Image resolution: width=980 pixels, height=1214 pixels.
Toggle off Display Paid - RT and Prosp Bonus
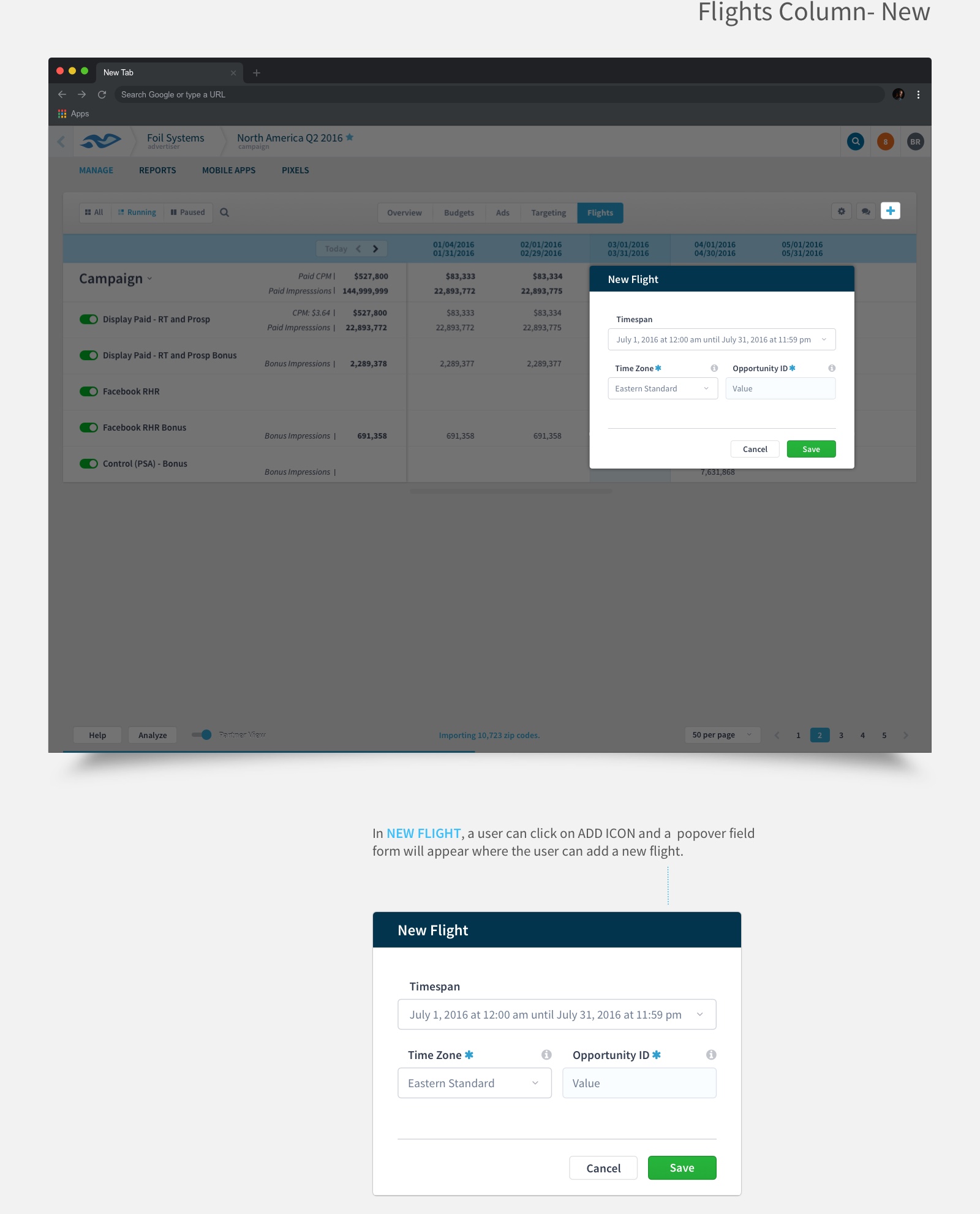pyautogui.click(x=89, y=355)
